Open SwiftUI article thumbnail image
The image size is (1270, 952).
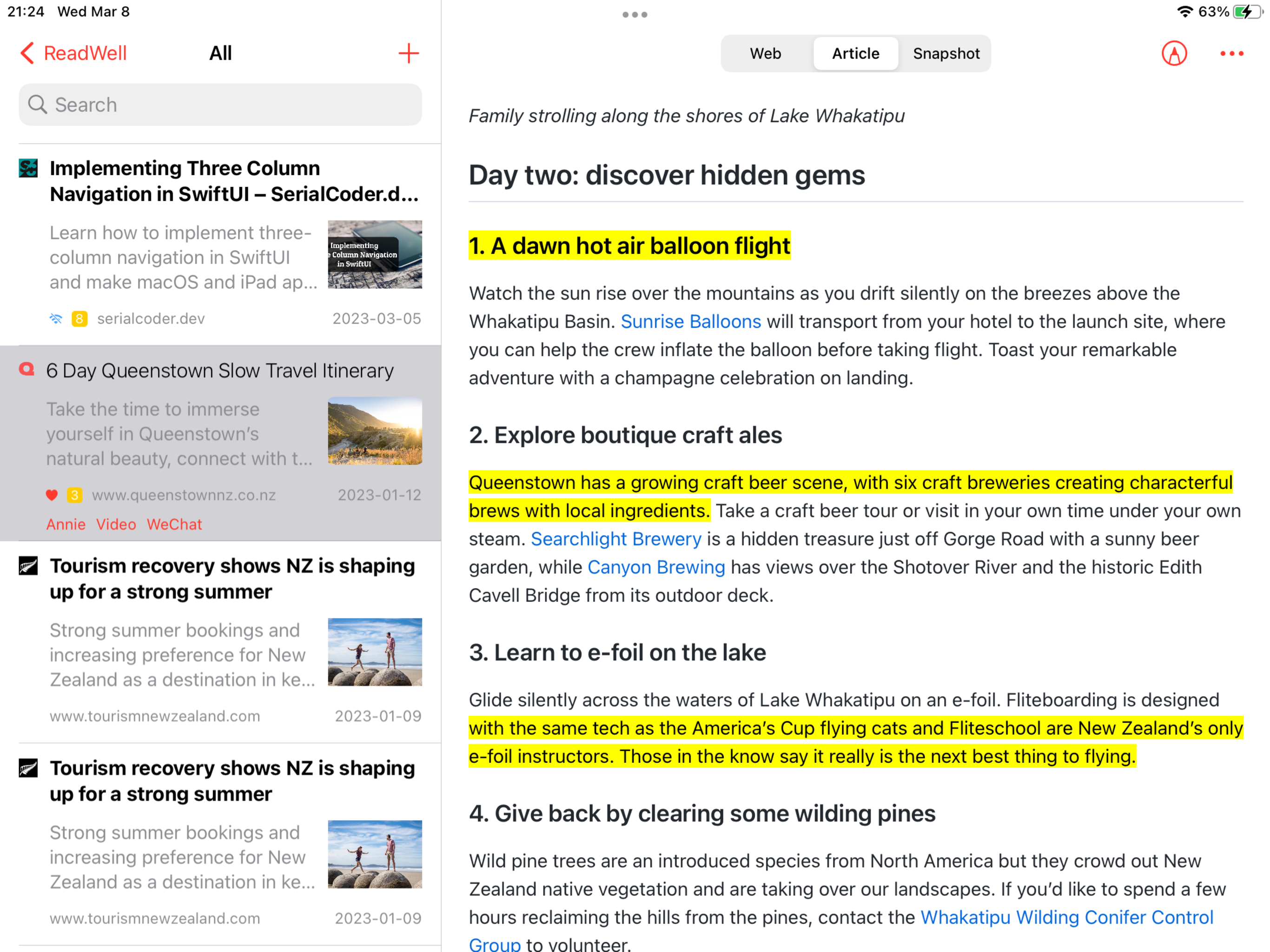tap(375, 254)
